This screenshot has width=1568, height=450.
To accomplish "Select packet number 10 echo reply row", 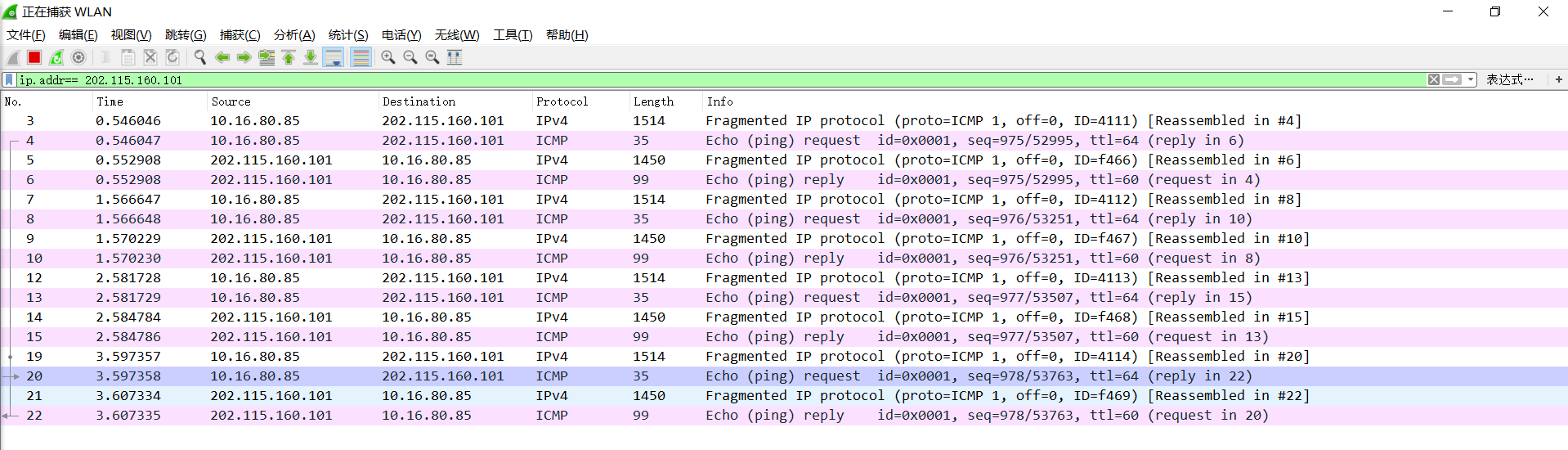I will pyautogui.click(x=572, y=259).
